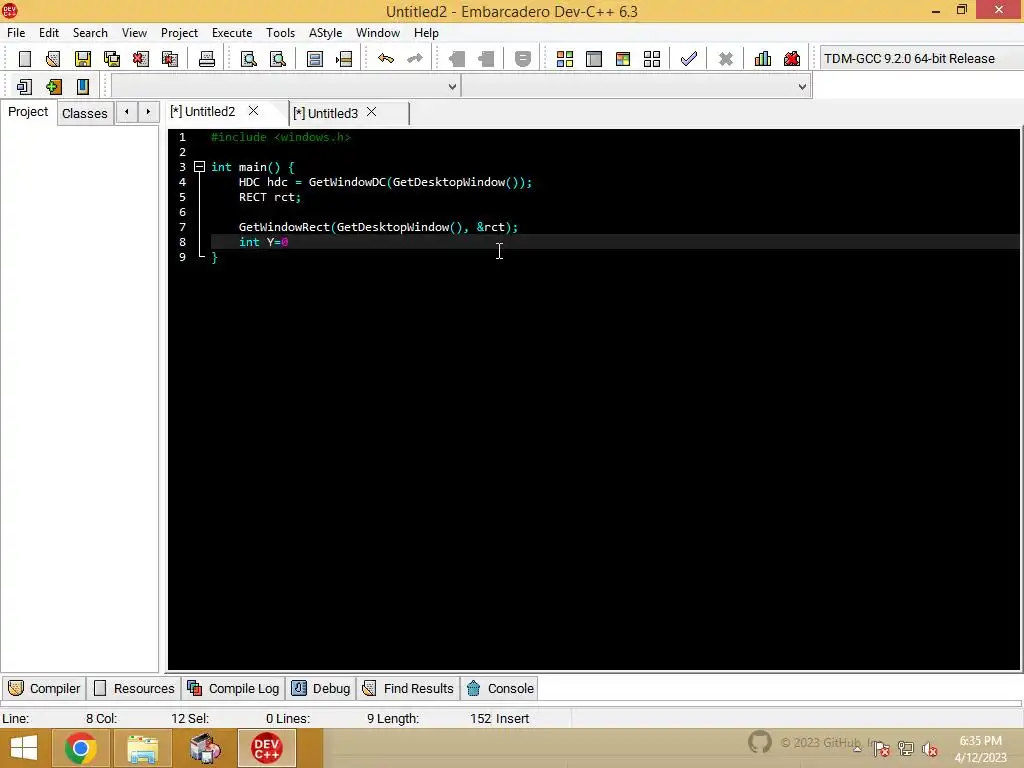Click the Compile toolbar icon
Viewport: 1024px width, 768px height.
(565, 59)
